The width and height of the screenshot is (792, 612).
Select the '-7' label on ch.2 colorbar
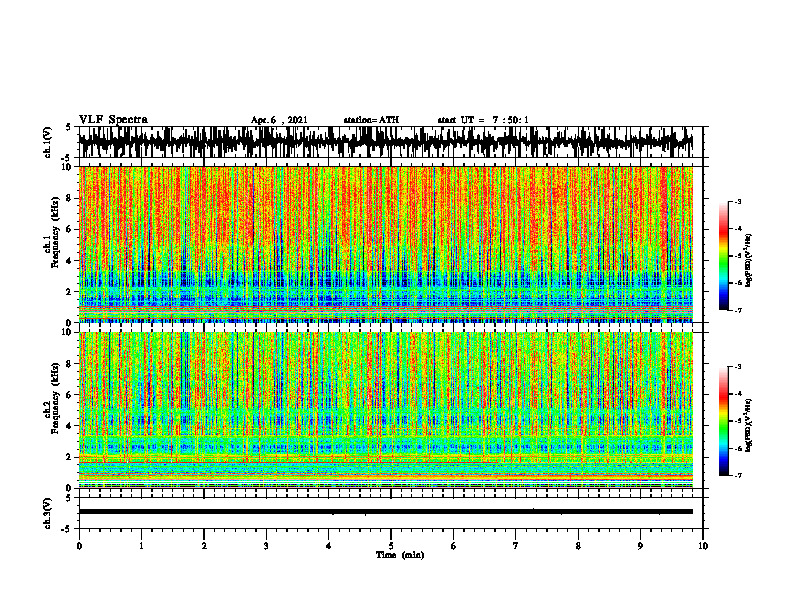pyautogui.click(x=737, y=475)
